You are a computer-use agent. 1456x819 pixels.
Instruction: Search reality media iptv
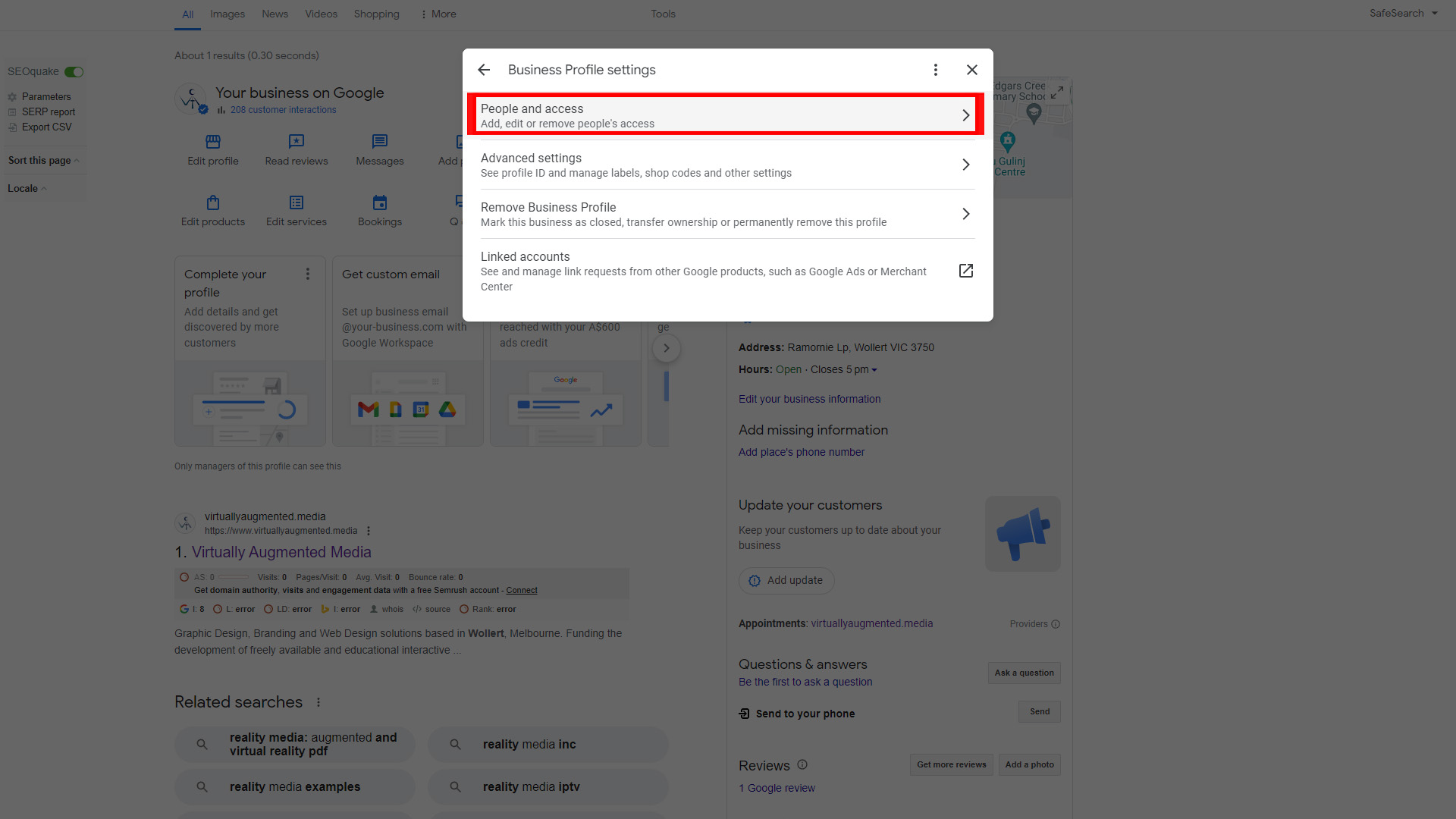click(548, 787)
